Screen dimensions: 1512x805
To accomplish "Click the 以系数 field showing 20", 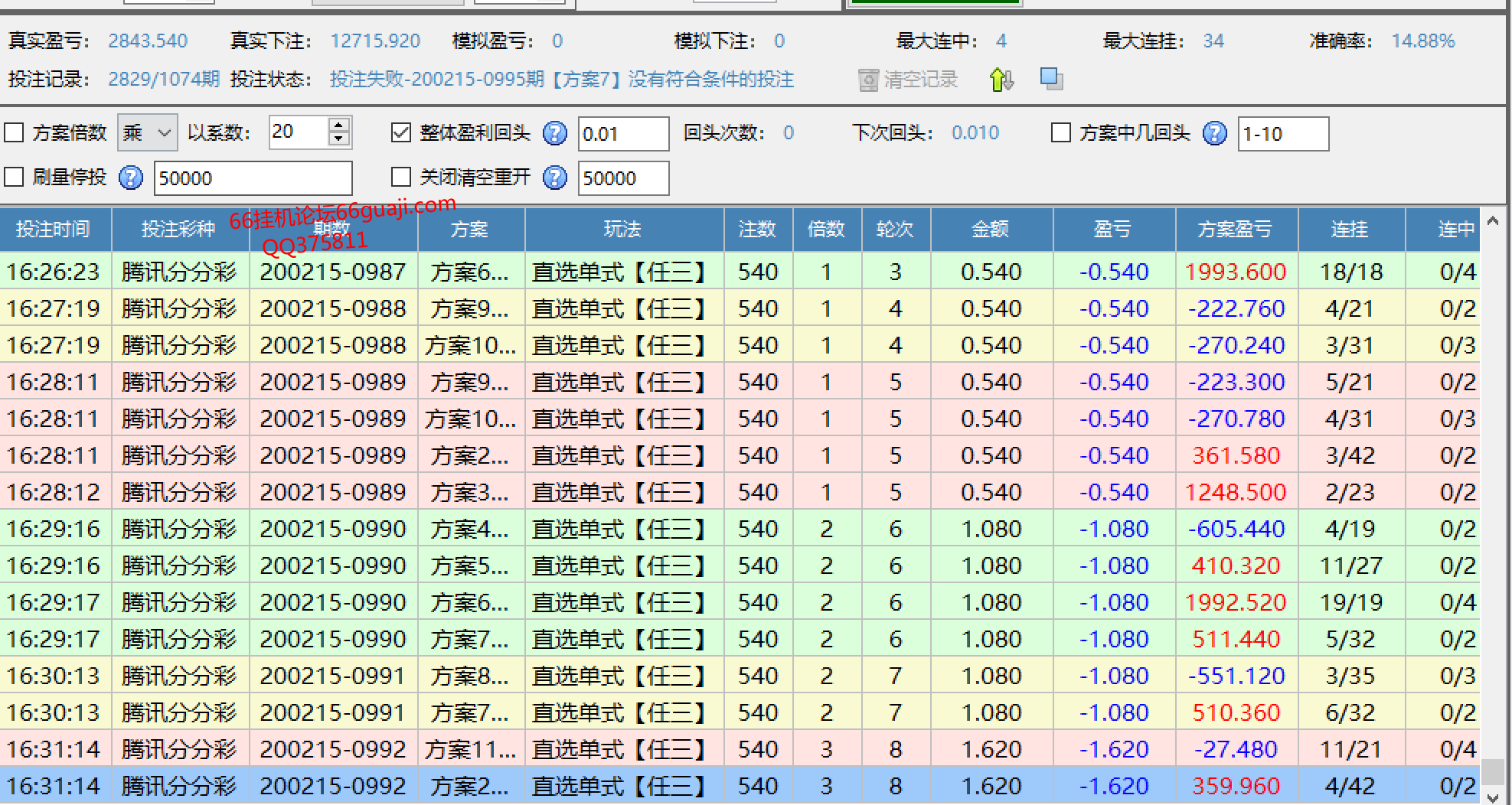I will (299, 132).
